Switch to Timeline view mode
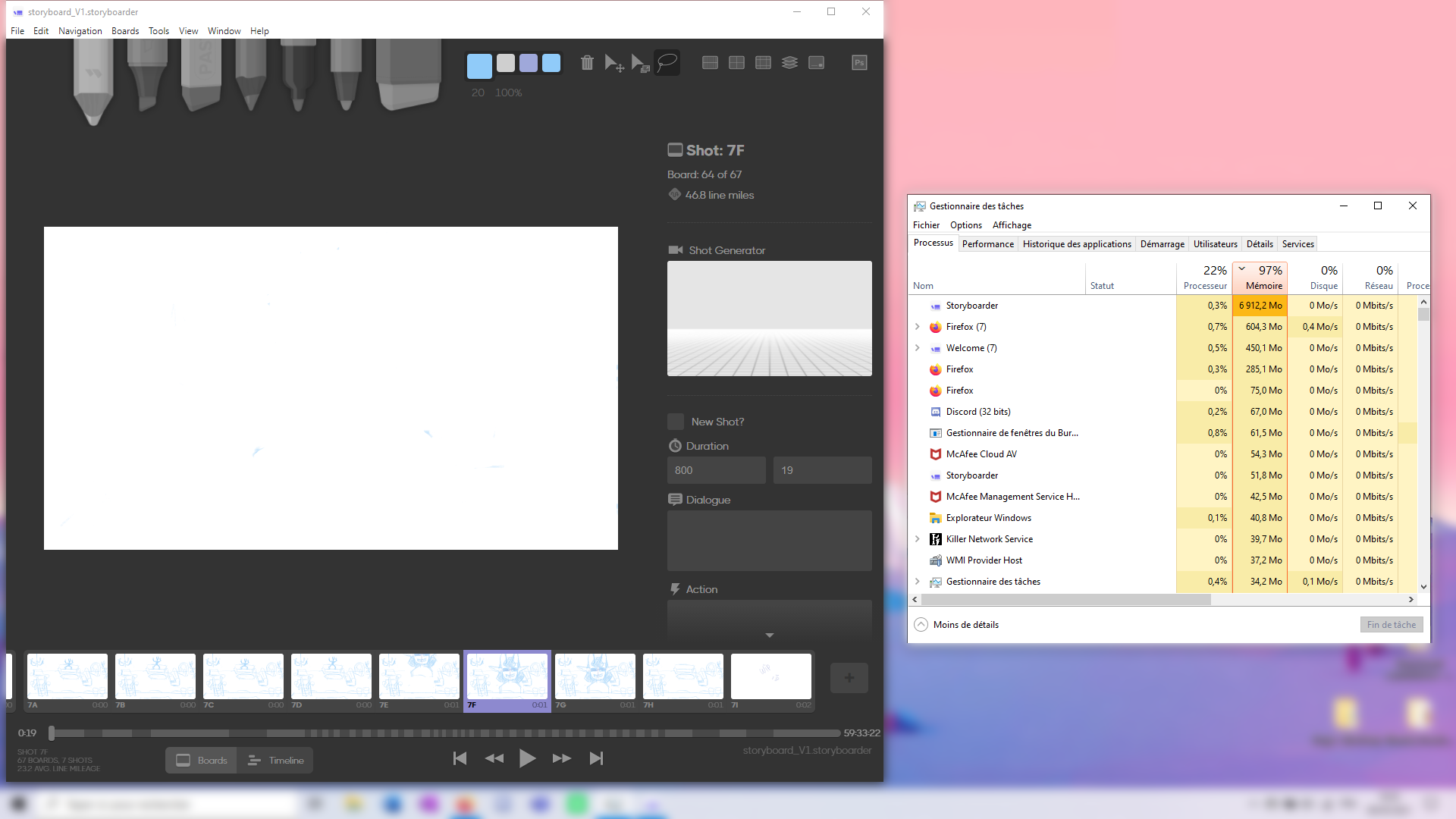 tap(275, 760)
